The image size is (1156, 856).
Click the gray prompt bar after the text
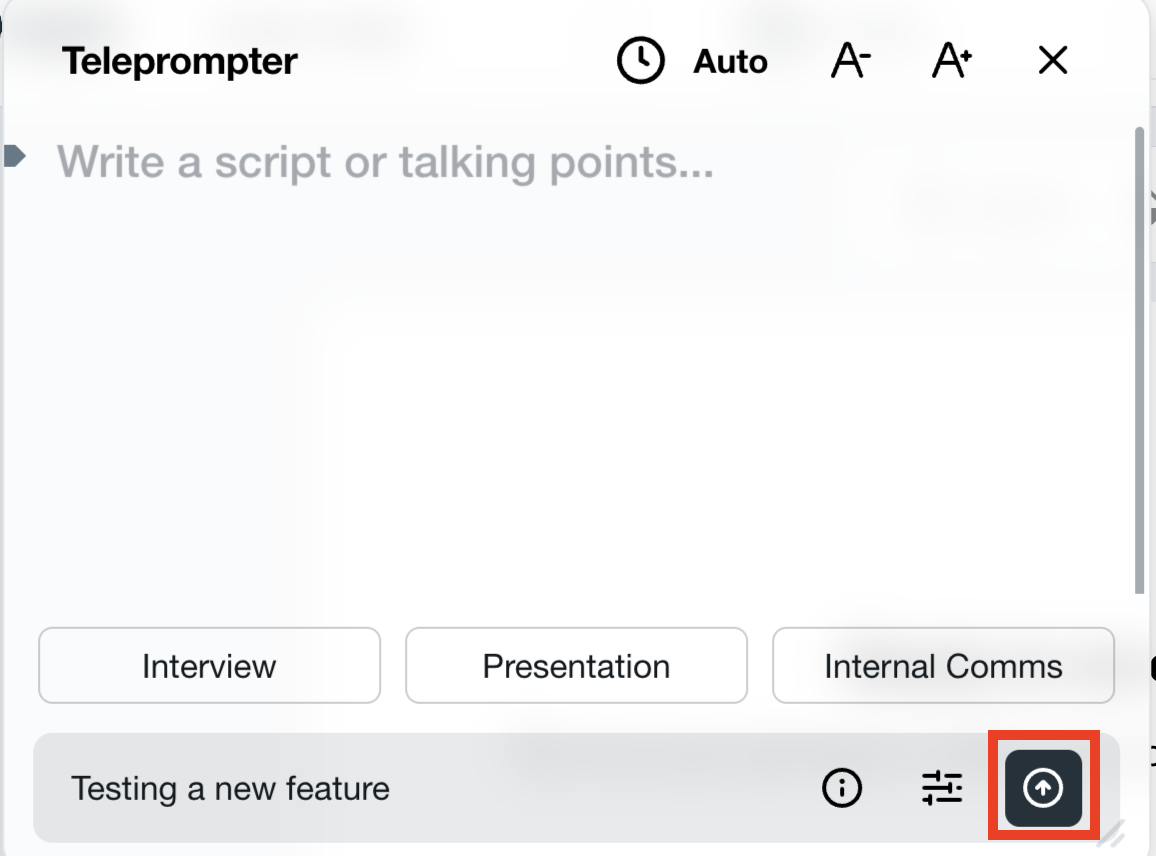tap(600, 788)
